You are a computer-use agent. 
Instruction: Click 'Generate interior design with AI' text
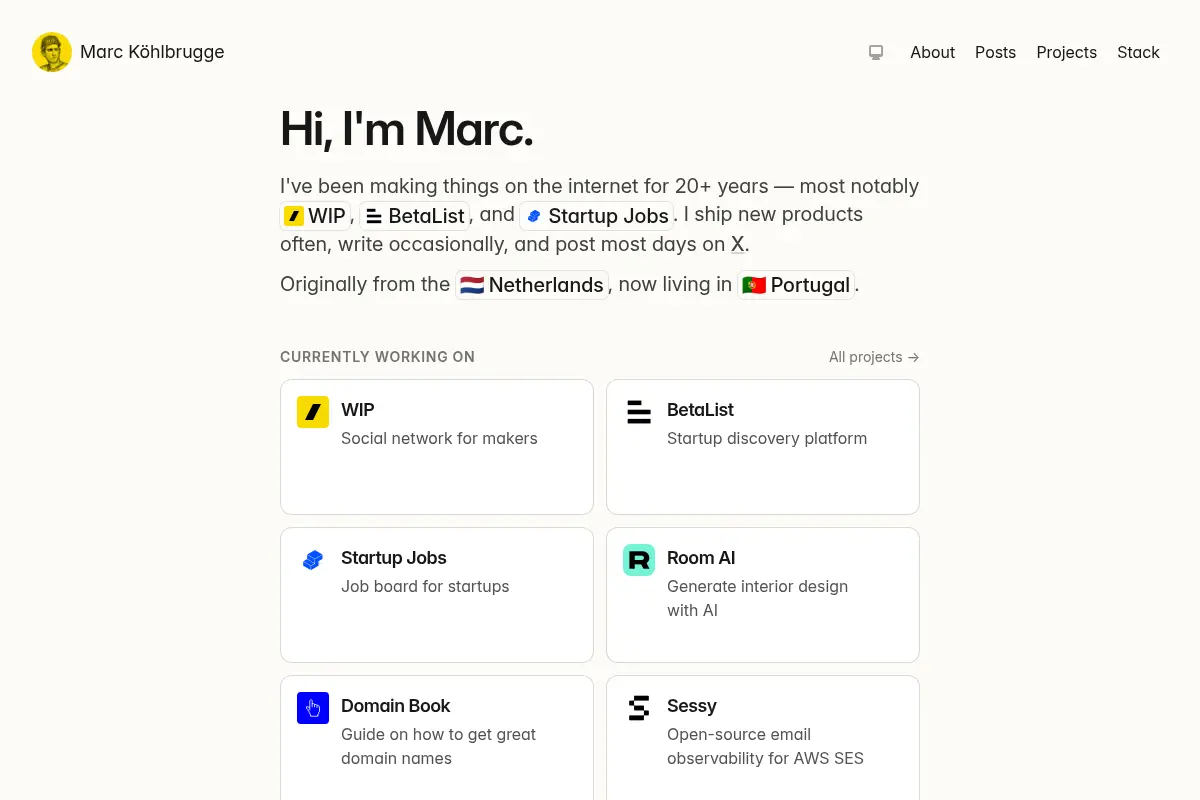pos(757,598)
